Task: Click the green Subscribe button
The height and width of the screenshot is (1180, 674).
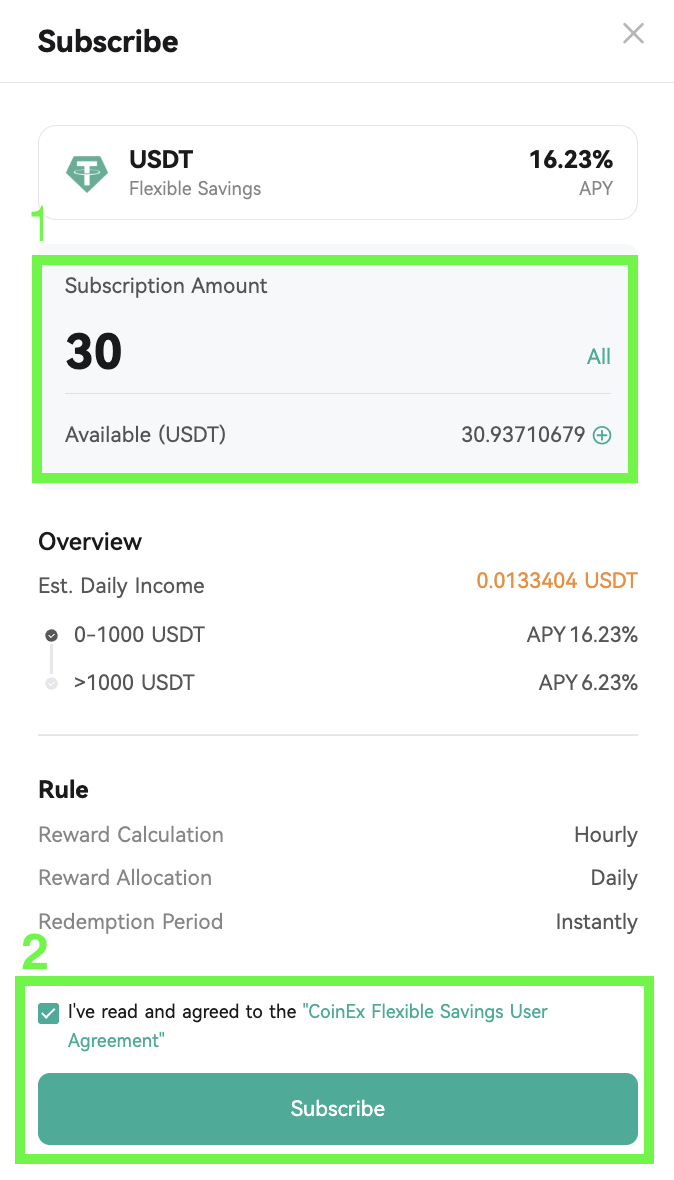Action: click(338, 1109)
